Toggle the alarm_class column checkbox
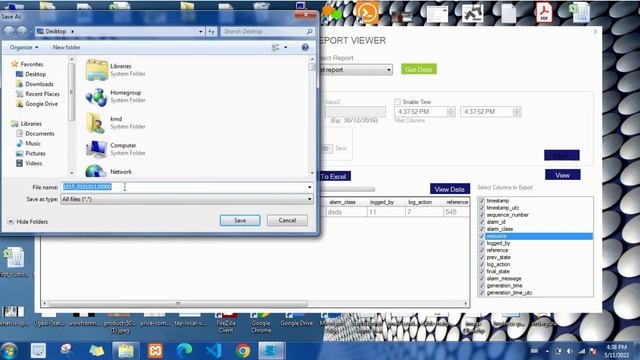Screen dimensions: 640x360 click(482, 229)
